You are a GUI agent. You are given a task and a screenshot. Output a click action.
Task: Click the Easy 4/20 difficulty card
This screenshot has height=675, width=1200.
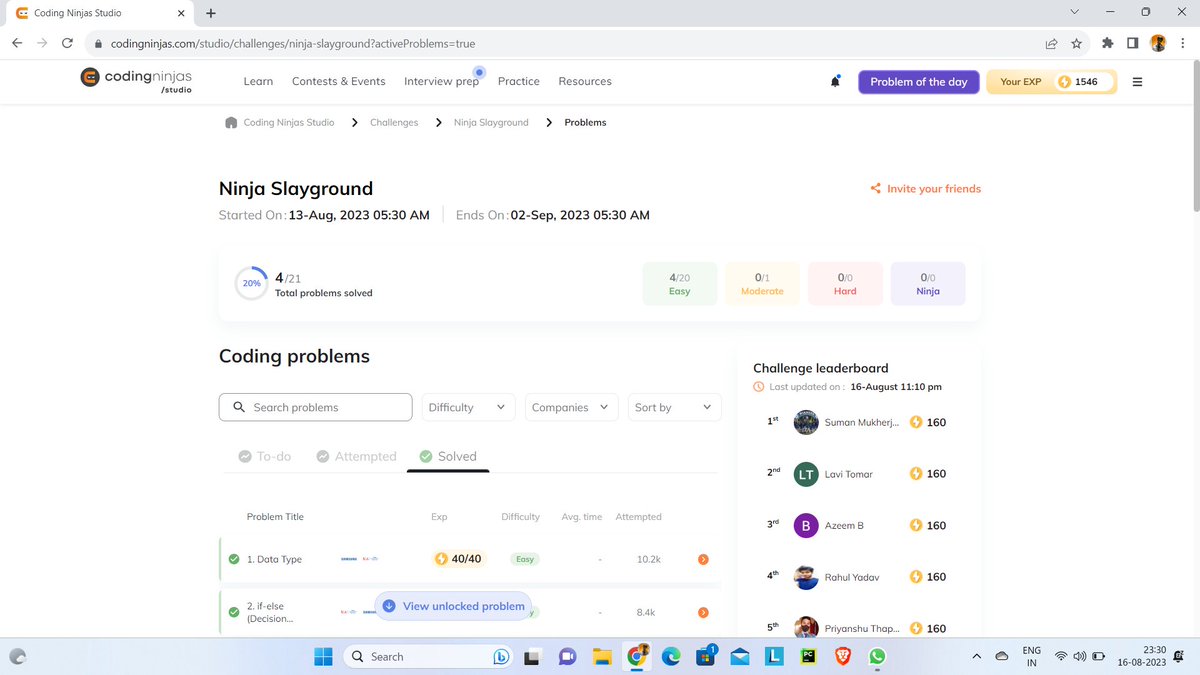coord(680,284)
